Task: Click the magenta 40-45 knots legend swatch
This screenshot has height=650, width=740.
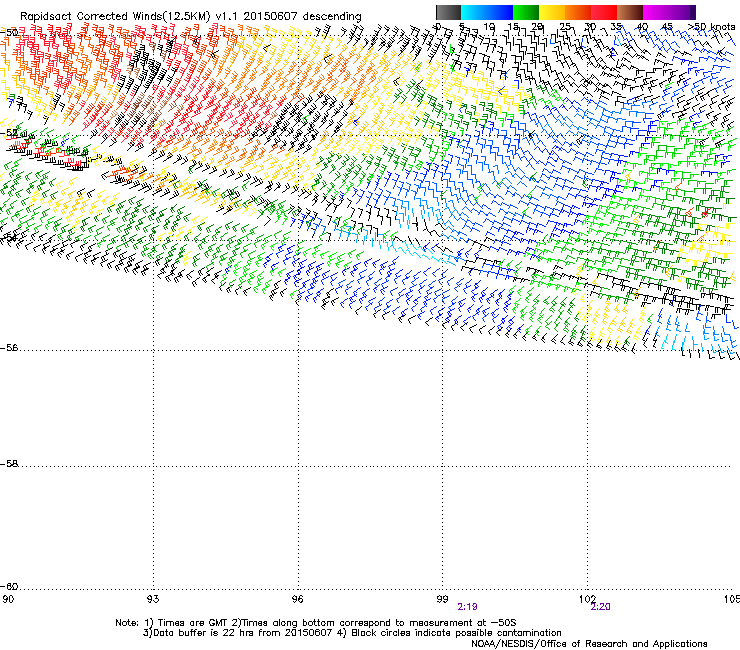Action: [656, 12]
